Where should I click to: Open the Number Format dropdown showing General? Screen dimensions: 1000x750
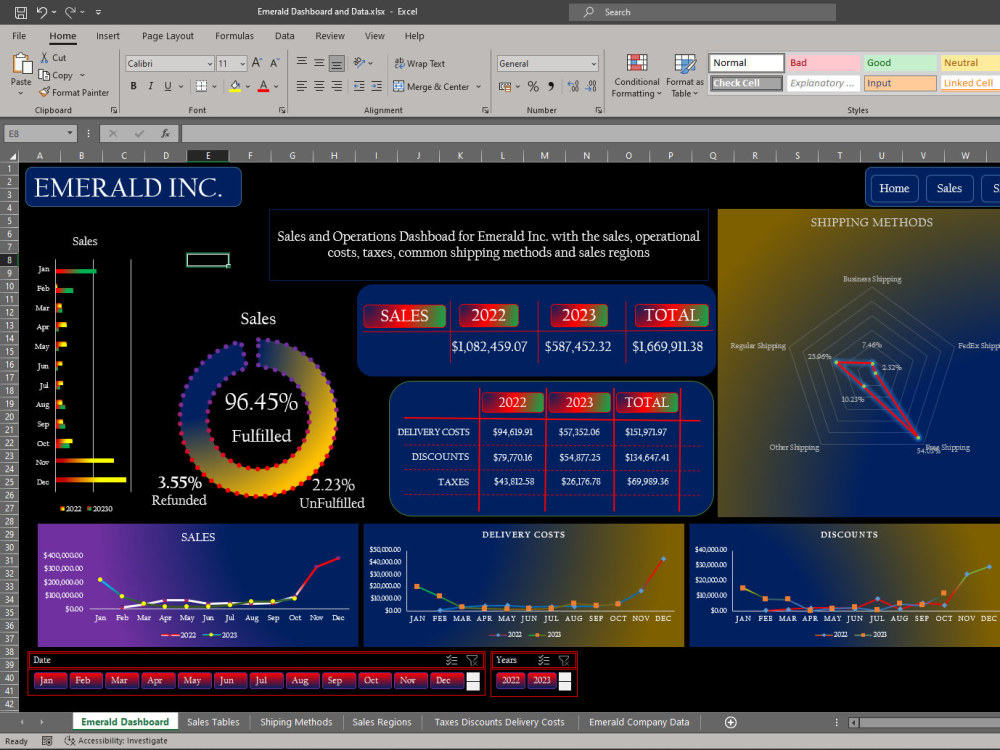coord(592,62)
